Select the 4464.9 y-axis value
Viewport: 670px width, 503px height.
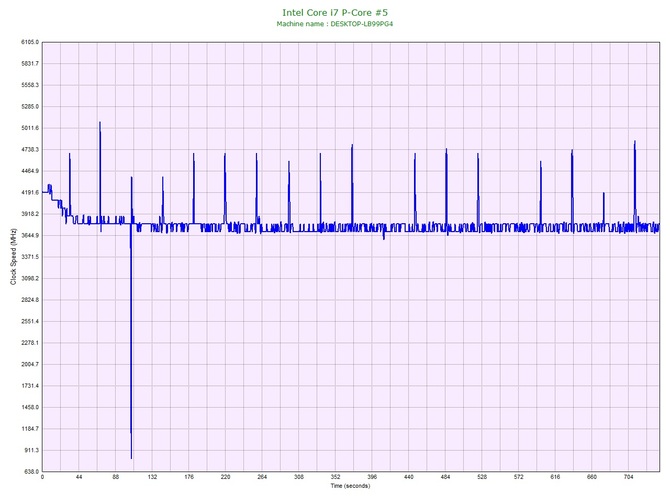click(30, 171)
